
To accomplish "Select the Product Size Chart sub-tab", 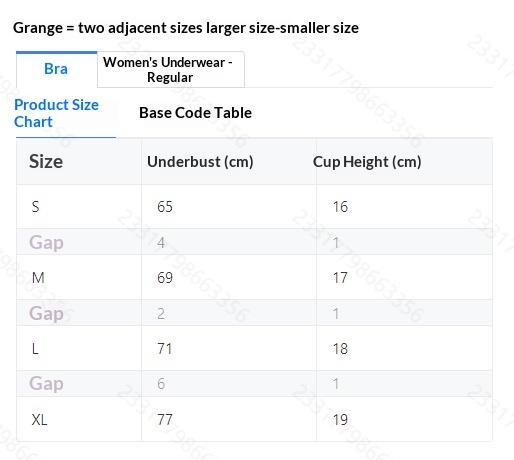I will pyautogui.click(x=56, y=113).
